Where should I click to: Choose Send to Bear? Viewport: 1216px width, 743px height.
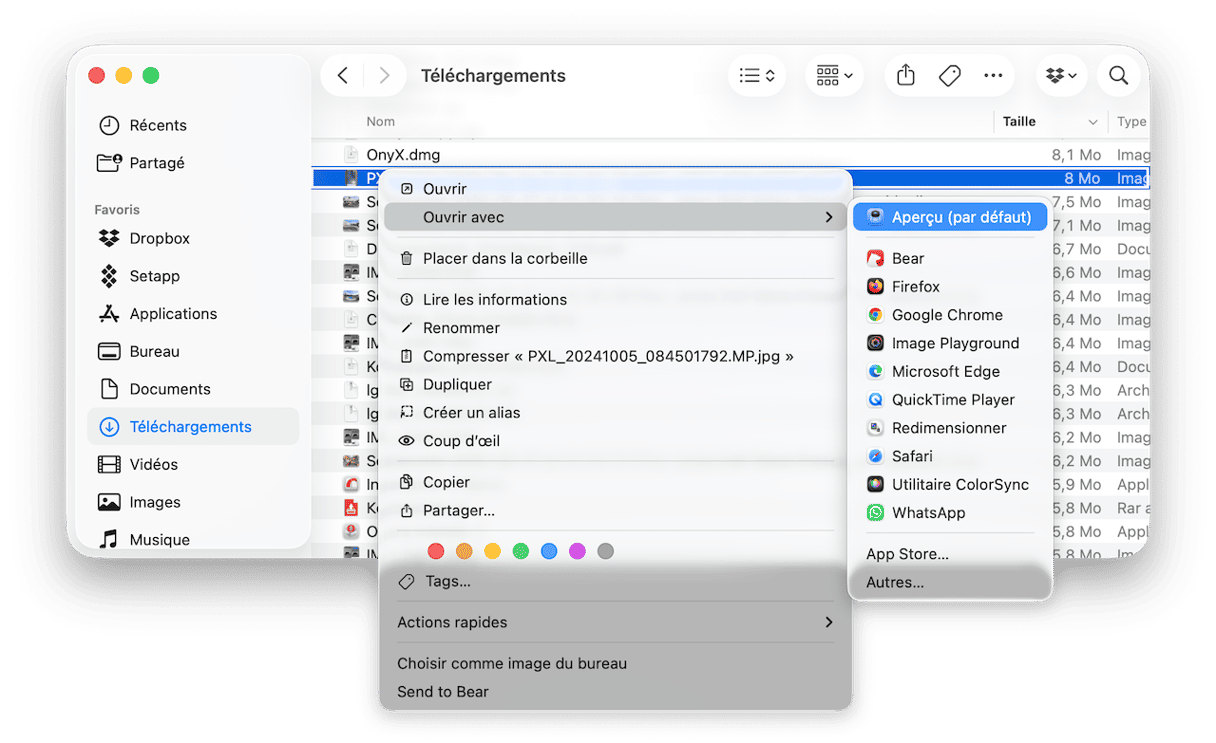(615, 691)
